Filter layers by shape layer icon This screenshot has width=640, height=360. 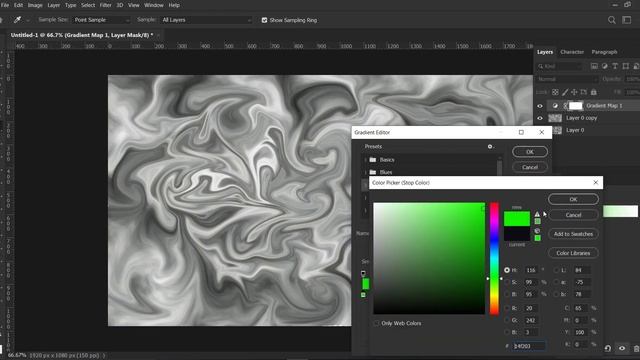tap(626, 66)
